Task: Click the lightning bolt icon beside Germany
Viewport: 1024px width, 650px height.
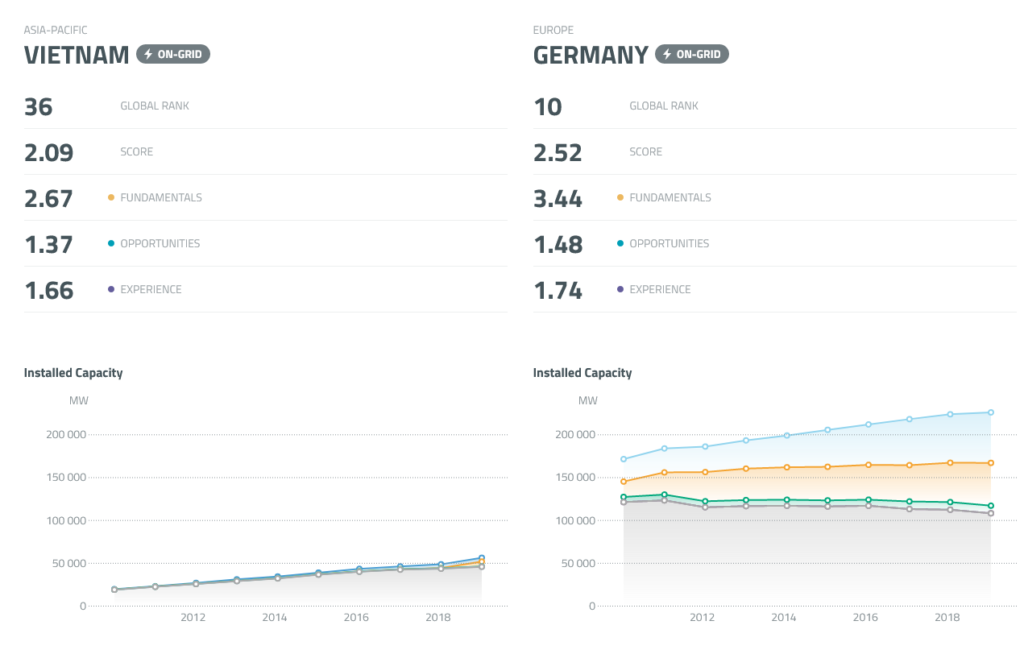Action: click(x=667, y=54)
